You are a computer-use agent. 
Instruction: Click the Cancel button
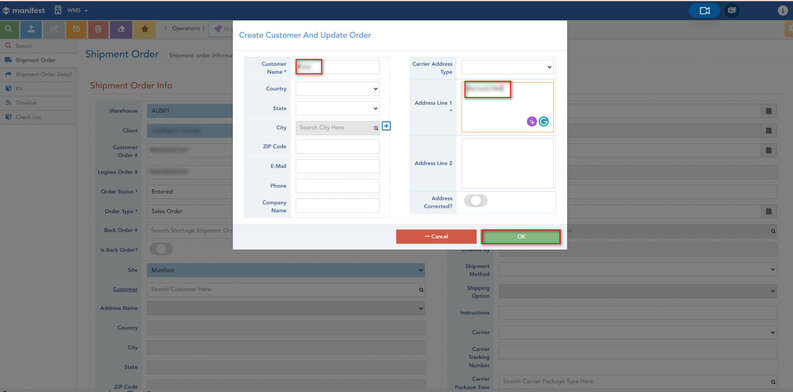436,237
